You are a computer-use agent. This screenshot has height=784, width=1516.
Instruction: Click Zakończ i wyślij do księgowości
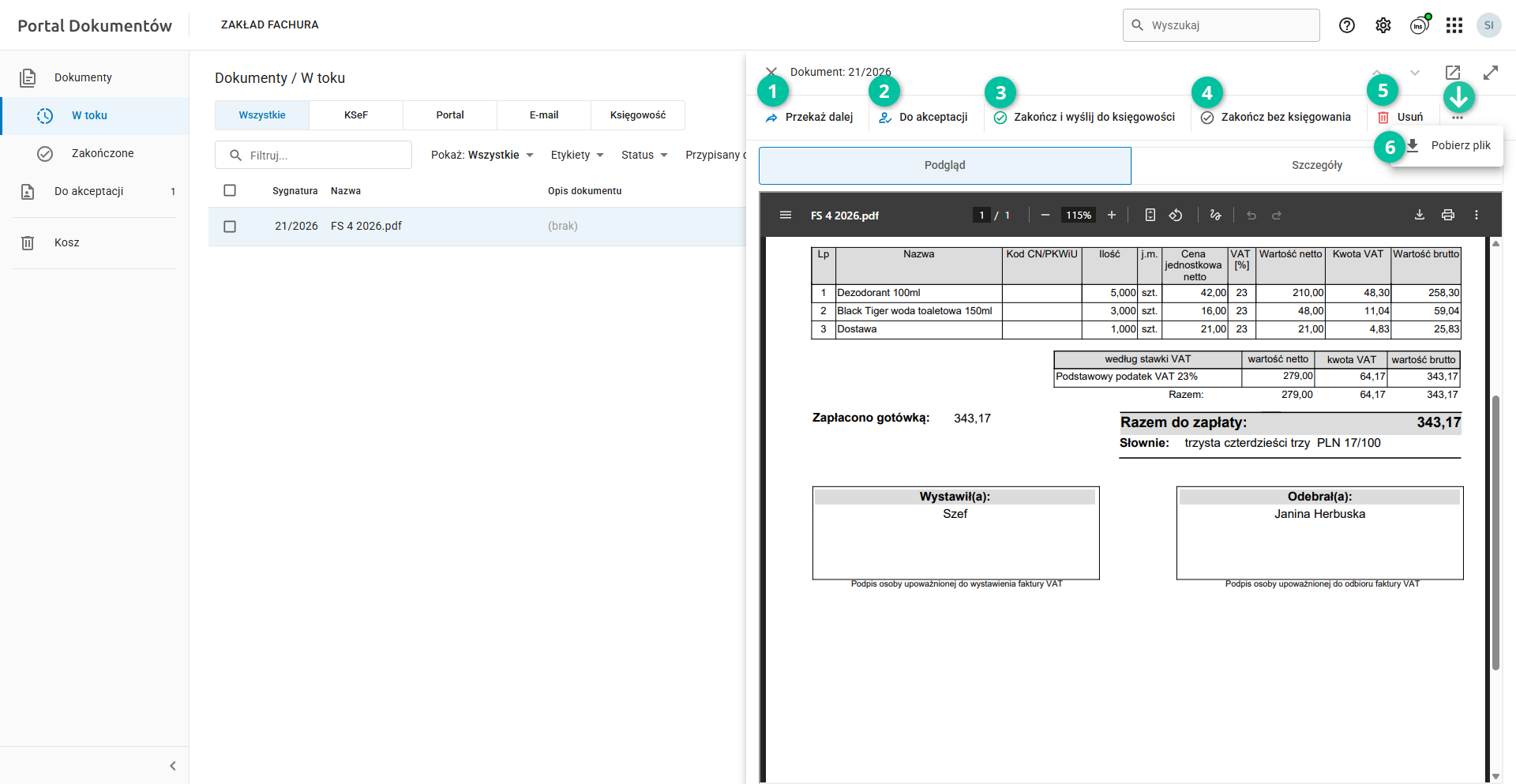(x=1084, y=117)
